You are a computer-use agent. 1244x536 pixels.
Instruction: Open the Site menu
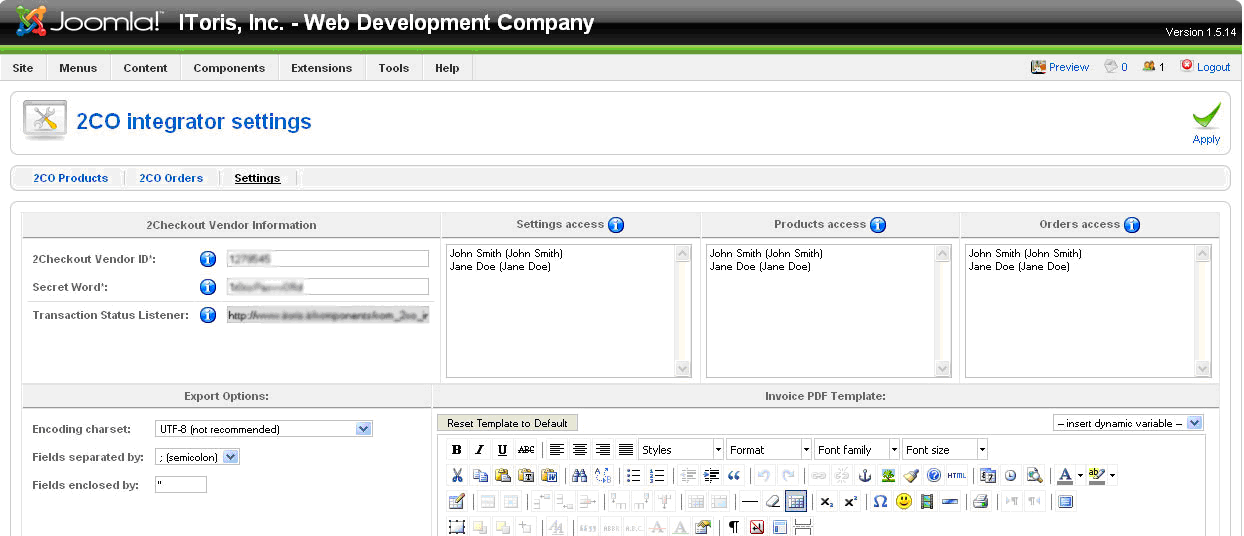tap(23, 68)
